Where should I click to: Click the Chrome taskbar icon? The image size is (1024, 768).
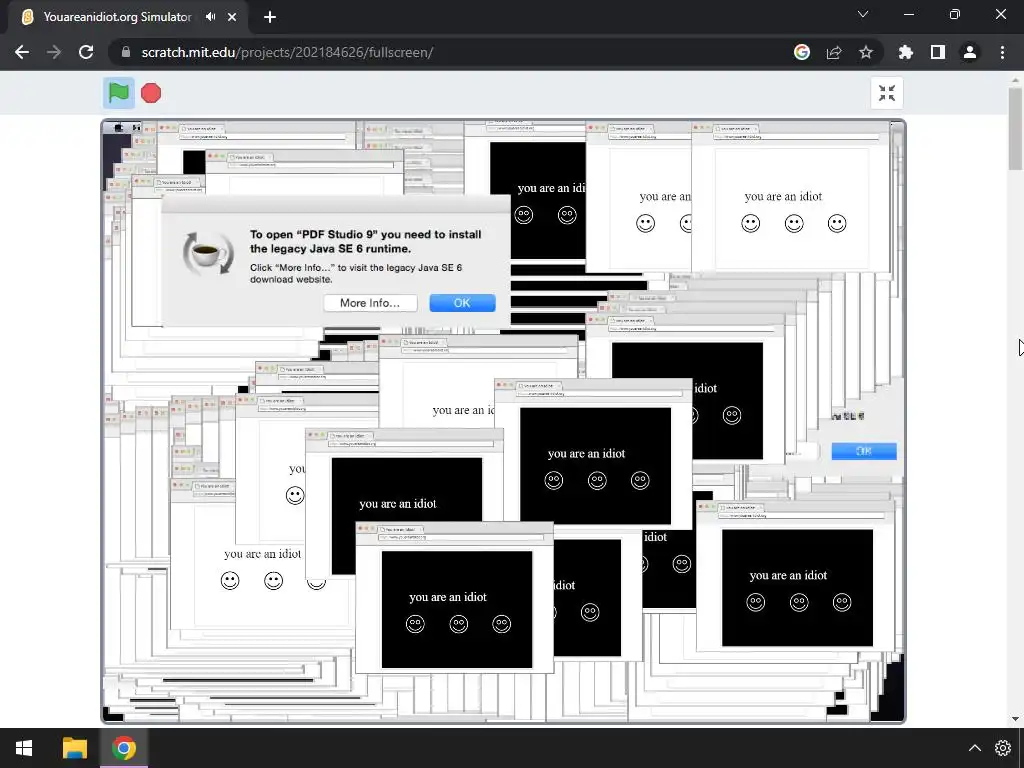pos(123,748)
